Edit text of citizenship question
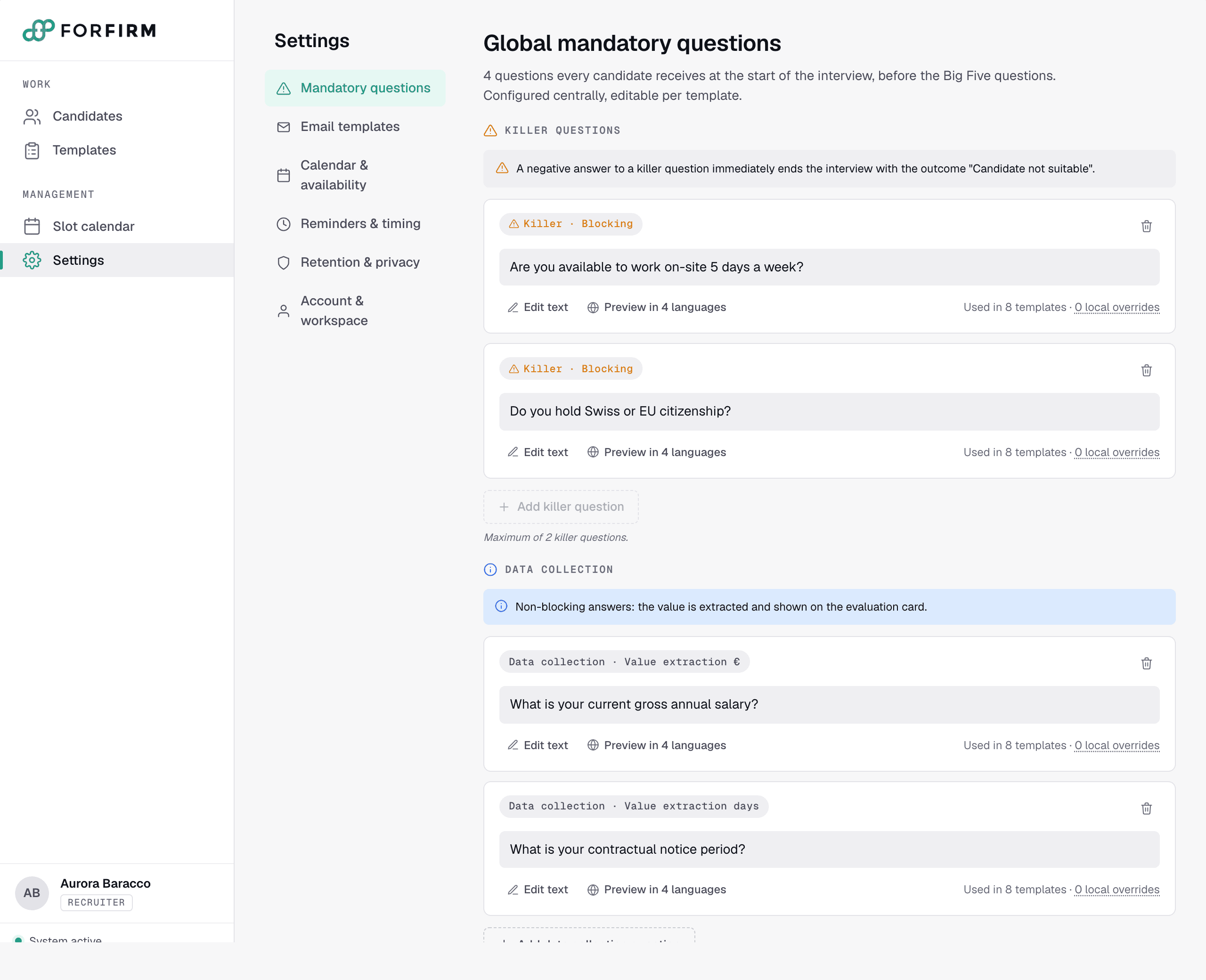Image resolution: width=1206 pixels, height=980 pixels. (x=538, y=452)
